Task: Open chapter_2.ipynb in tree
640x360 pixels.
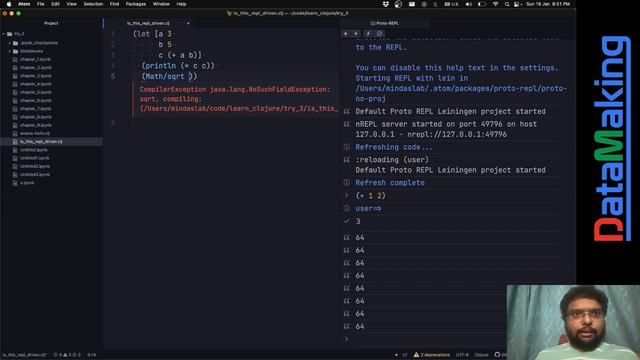Action: point(36,68)
